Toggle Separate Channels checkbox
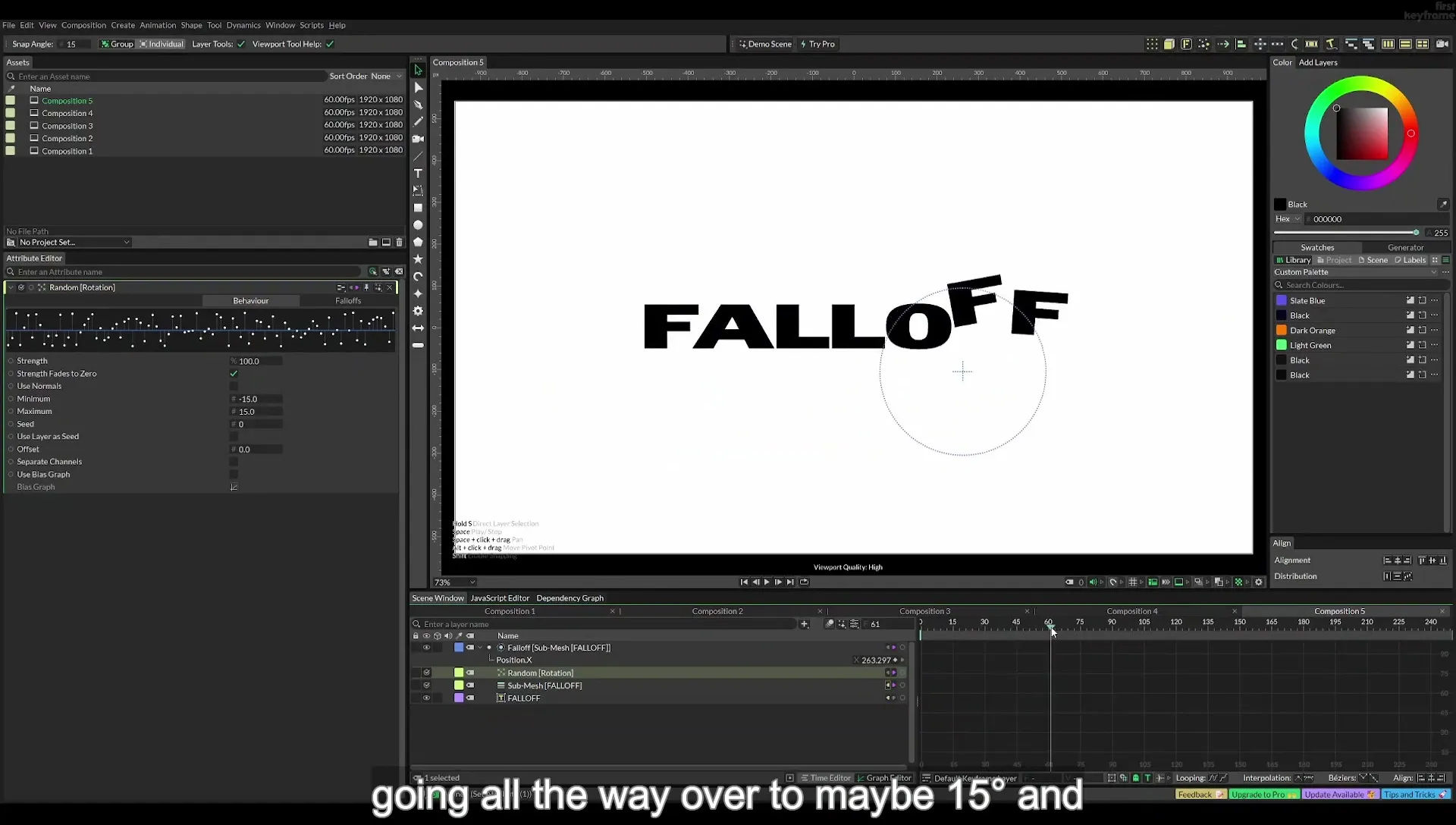Screen dimensions: 1456x825 coord(234,462)
